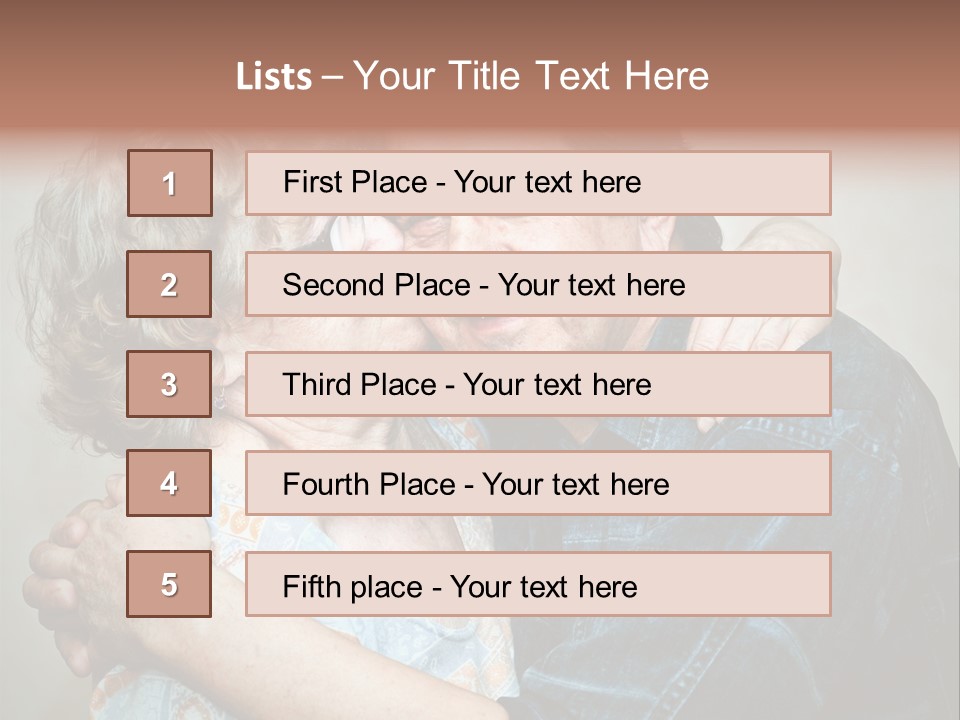Screen dimensions: 960x720
Task: Click 'Your Title Text Here' in header
Action: click(x=531, y=76)
